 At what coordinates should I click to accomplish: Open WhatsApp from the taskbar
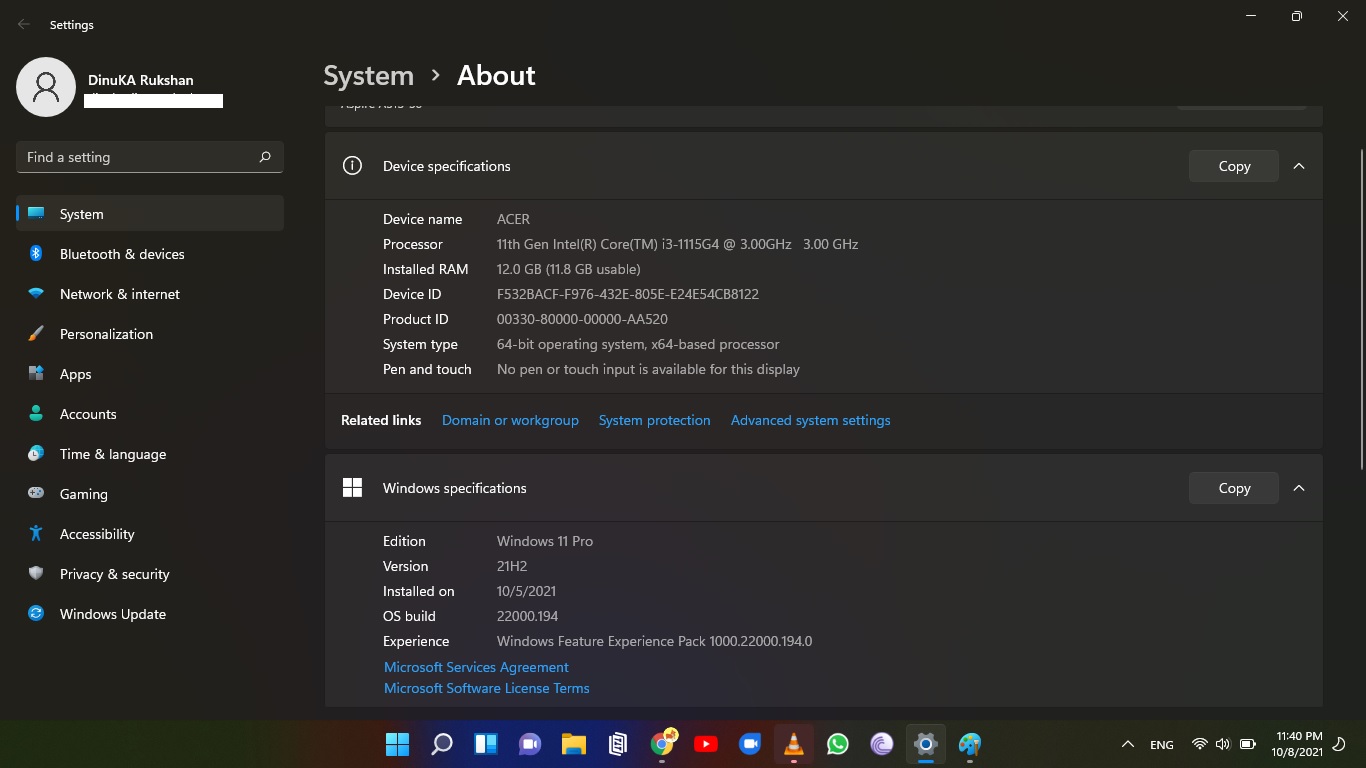coord(838,744)
